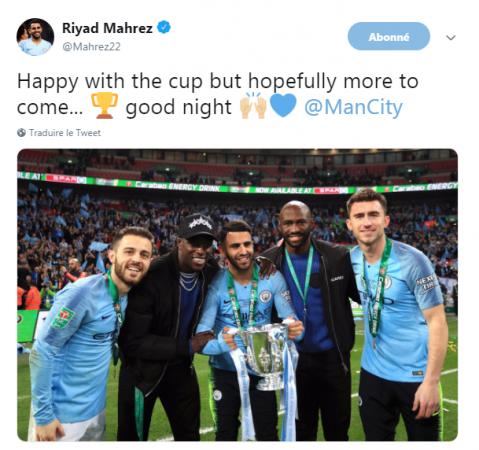This screenshot has height=450, width=479.
Task: Click the club crest on the center player's shirt
Action: pyautogui.click(x=265, y=296)
